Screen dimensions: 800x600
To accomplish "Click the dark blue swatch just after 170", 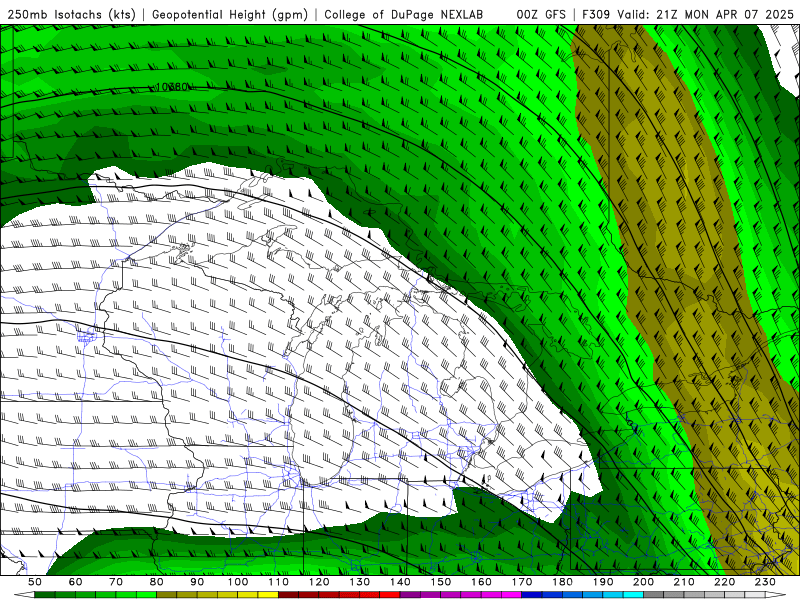I will tap(532, 594).
